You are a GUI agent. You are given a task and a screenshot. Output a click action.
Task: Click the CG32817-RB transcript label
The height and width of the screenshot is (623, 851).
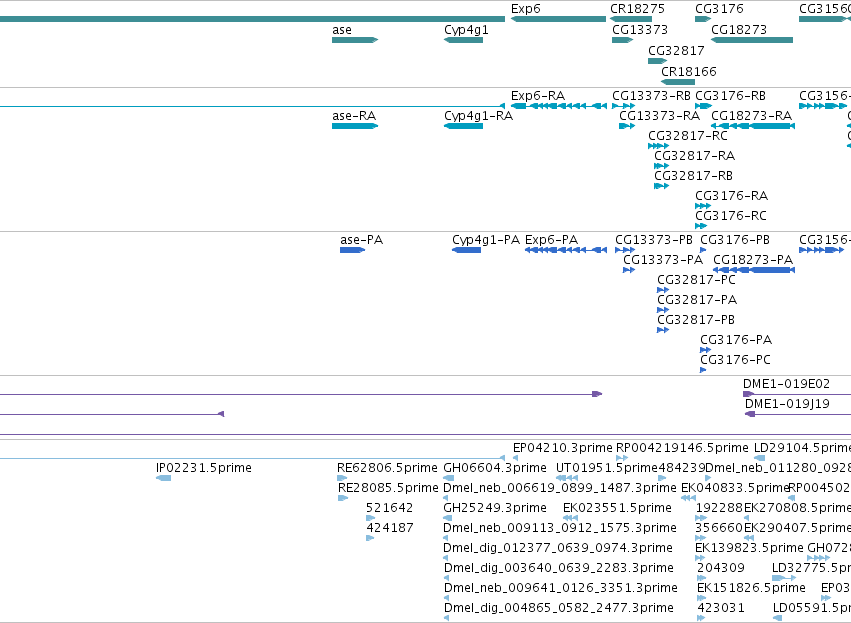pyautogui.click(x=693, y=176)
